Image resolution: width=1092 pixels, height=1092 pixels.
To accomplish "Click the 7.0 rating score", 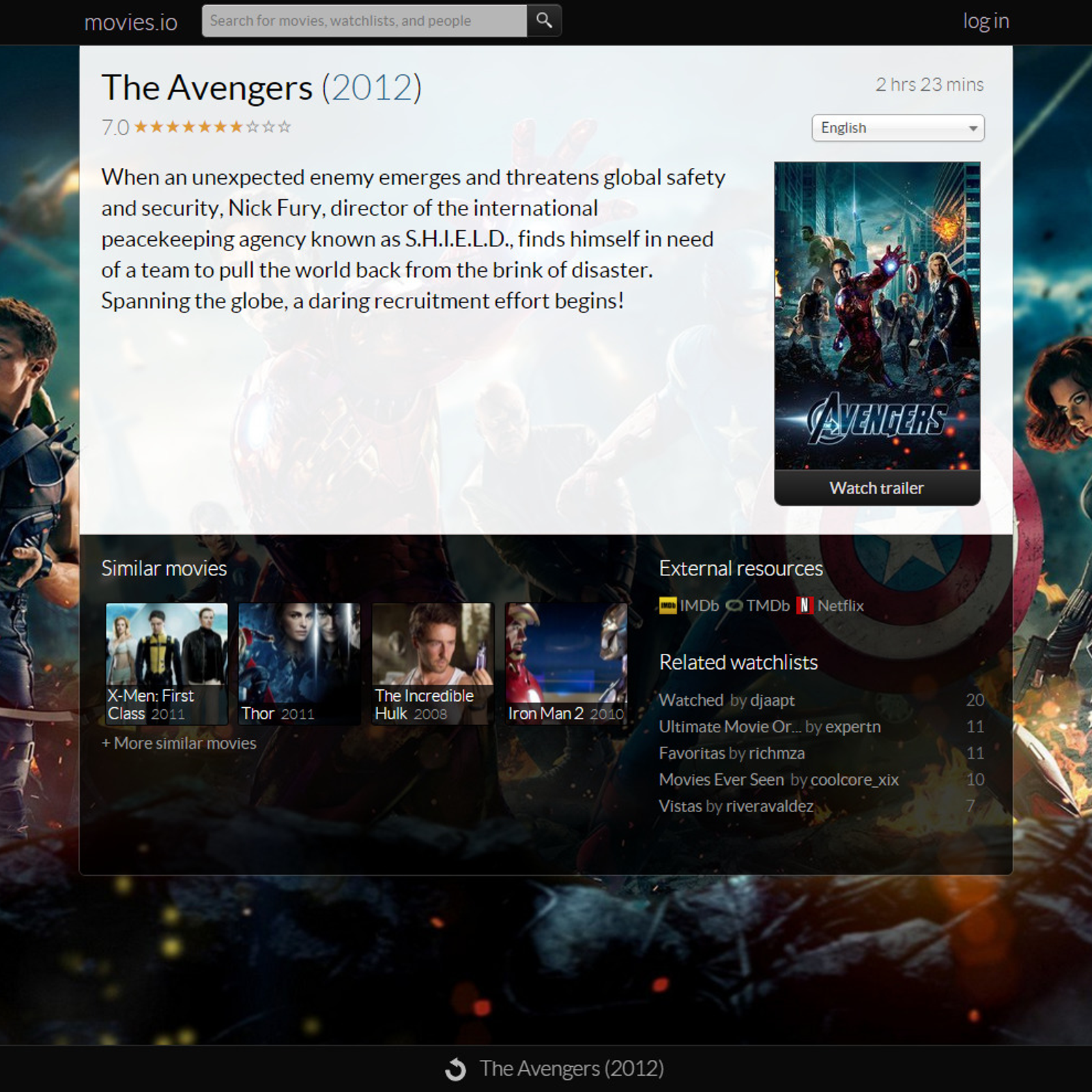I will tap(115, 128).
